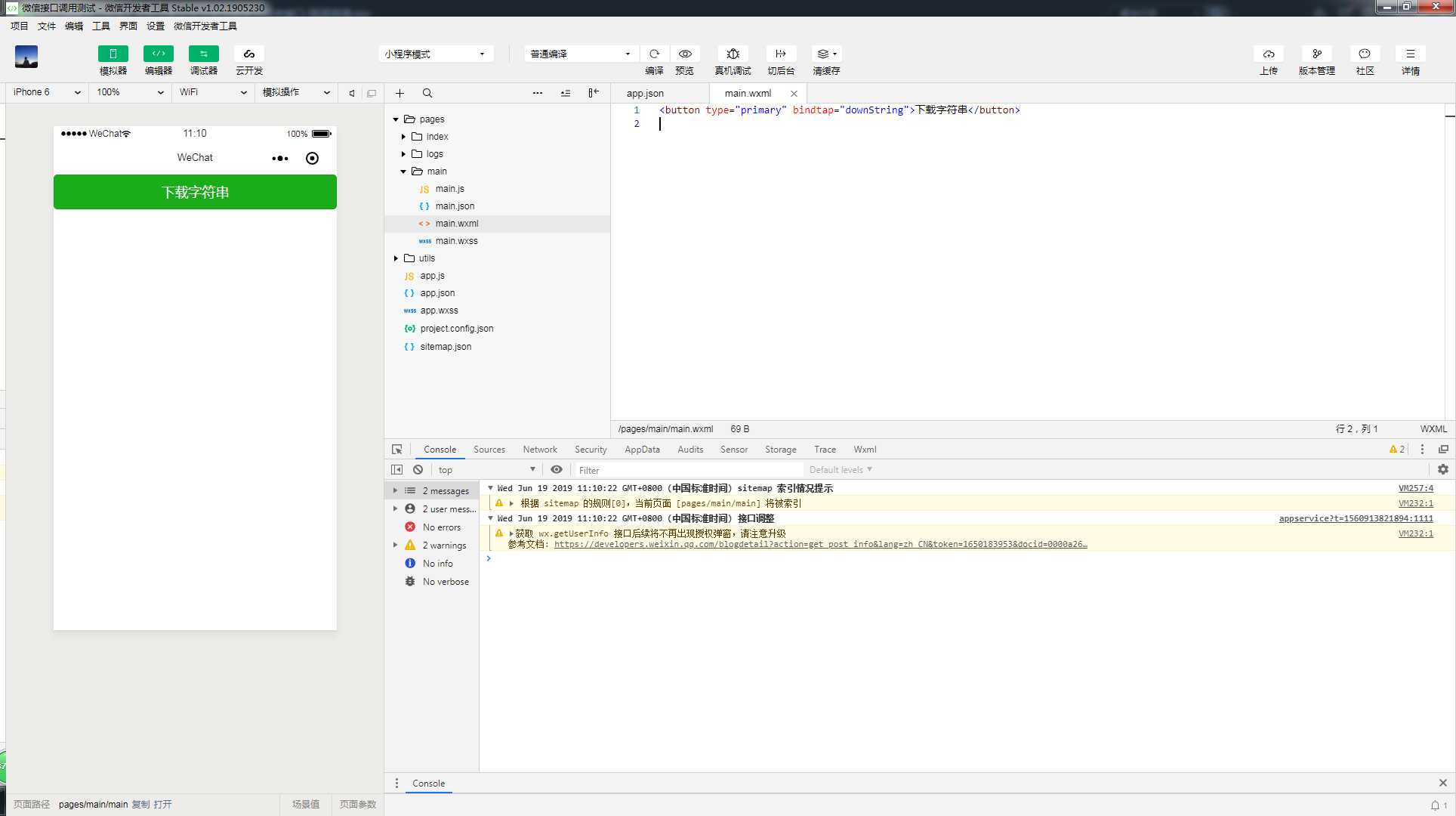Collapse the main folder
The width and height of the screenshot is (1456, 816).
click(x=403, y=172)
